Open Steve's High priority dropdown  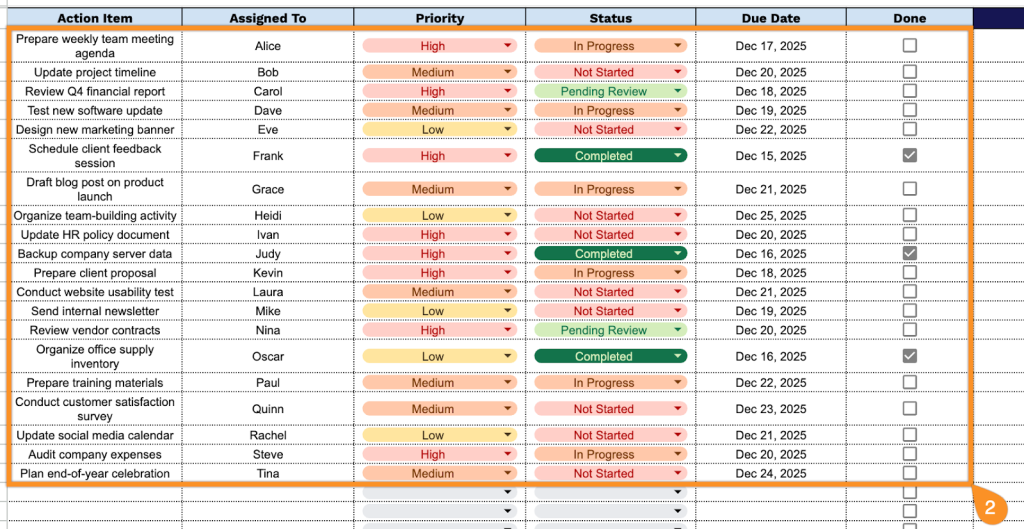(x=508, y=455)
